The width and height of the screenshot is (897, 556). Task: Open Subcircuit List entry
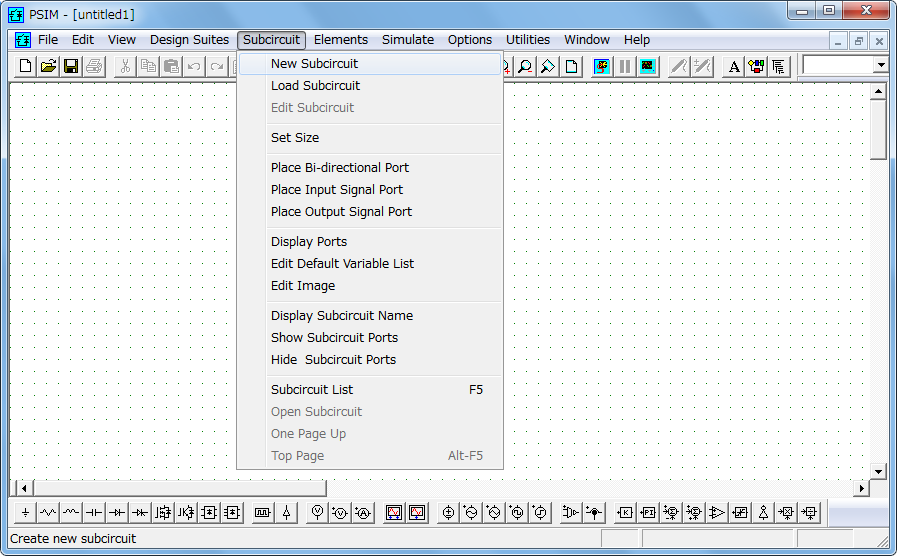pos(370,390)
